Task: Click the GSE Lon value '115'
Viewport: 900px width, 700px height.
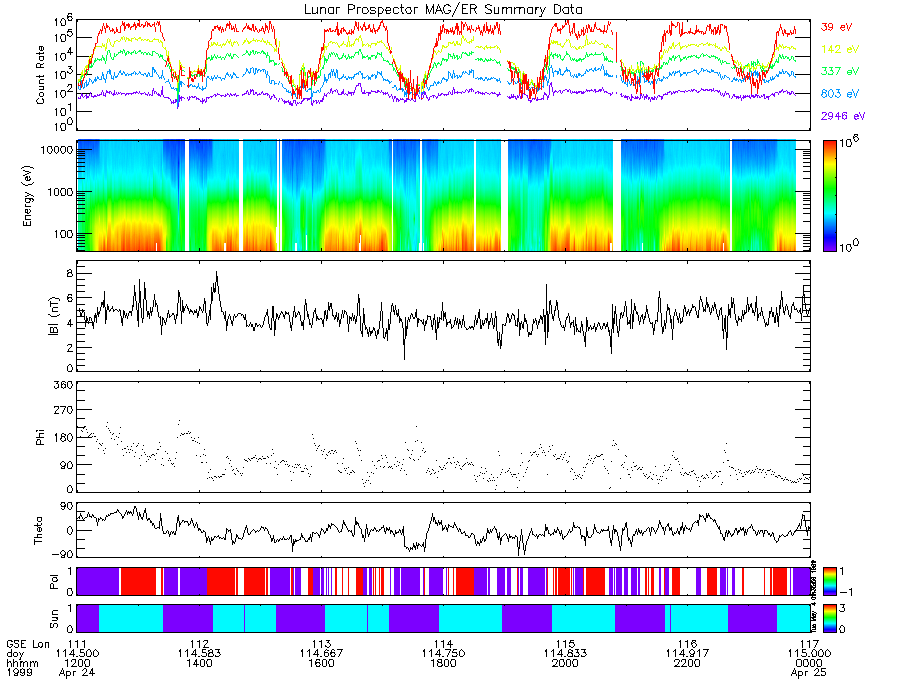Action: coord(565,644)
